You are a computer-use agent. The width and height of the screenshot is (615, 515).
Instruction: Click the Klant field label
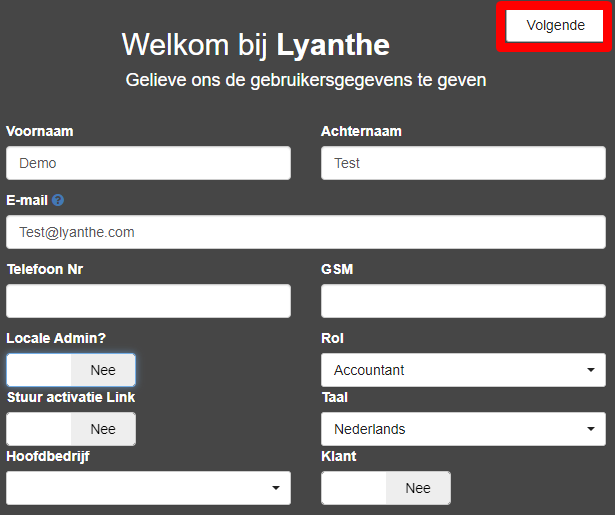339,456
